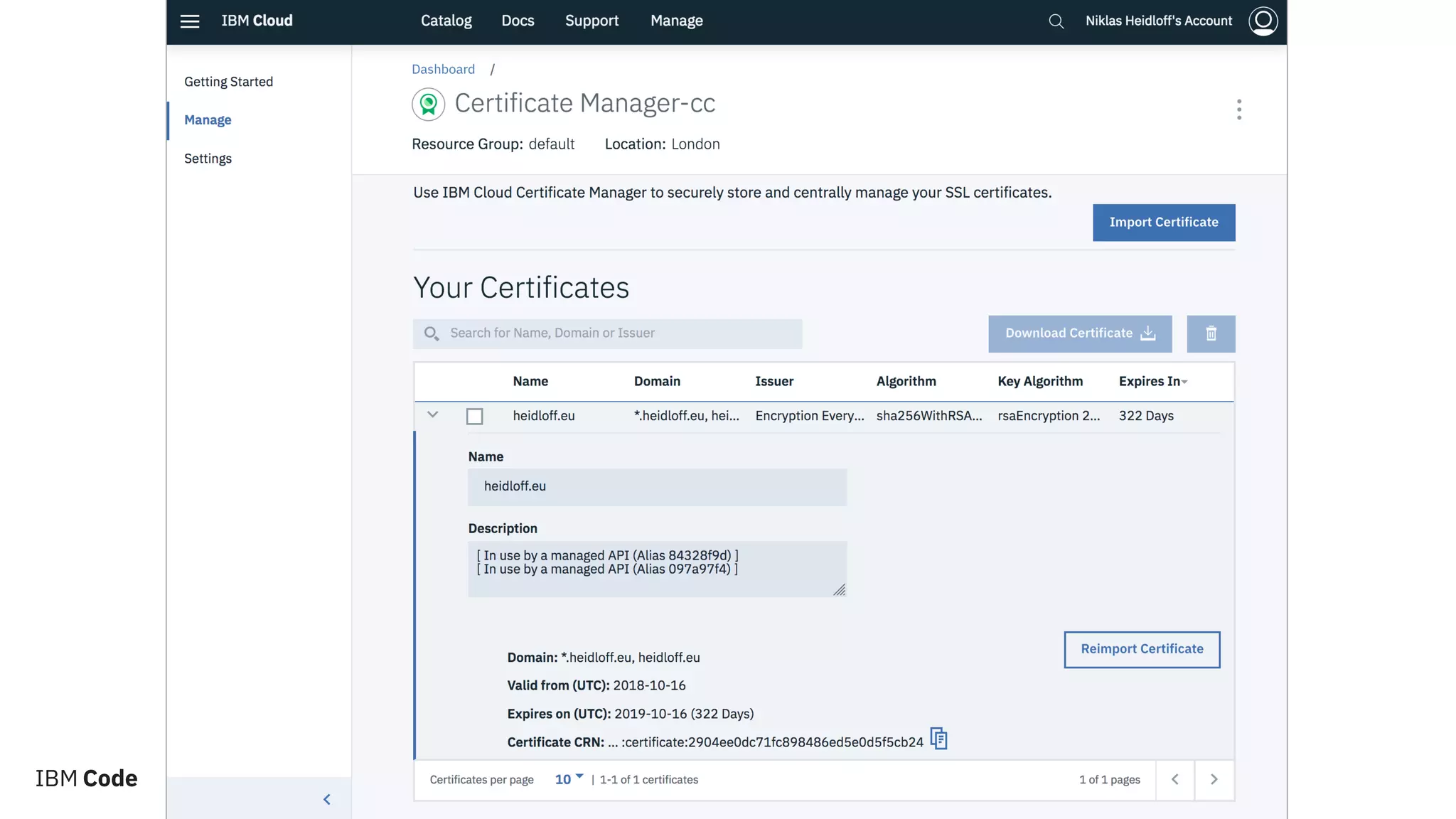Open the user profile avatar icon
1456x819 pixels.
pos(1263,21)
